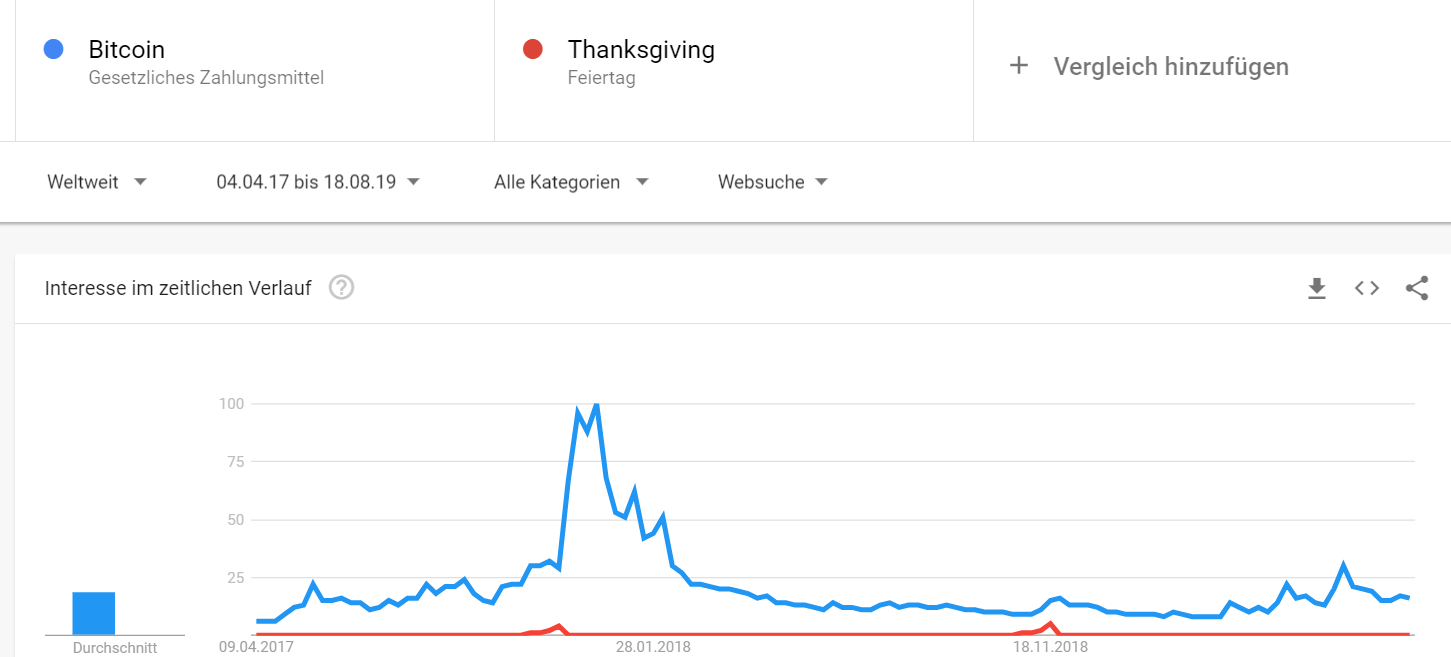Screen dimensions: 1451x657
Task: Expand the Alle Kategorien dropdown
Action: click(x=571, y=182)
